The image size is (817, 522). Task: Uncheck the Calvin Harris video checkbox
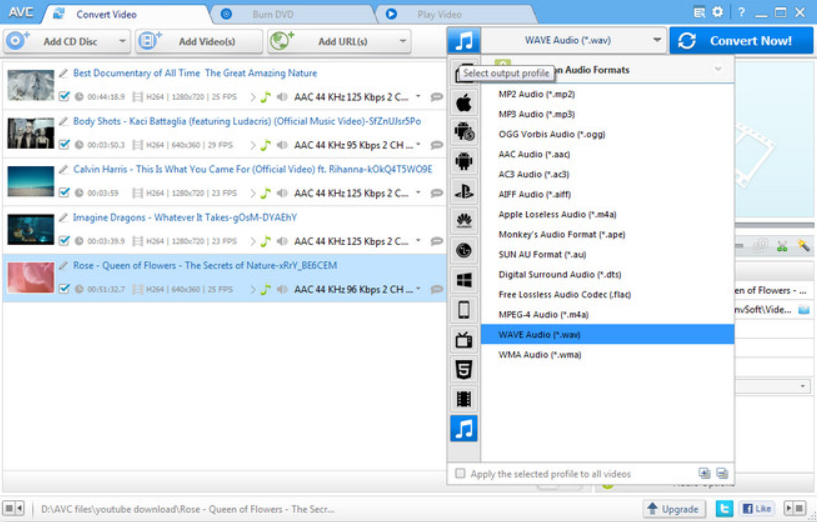click(x=64, y=192)
